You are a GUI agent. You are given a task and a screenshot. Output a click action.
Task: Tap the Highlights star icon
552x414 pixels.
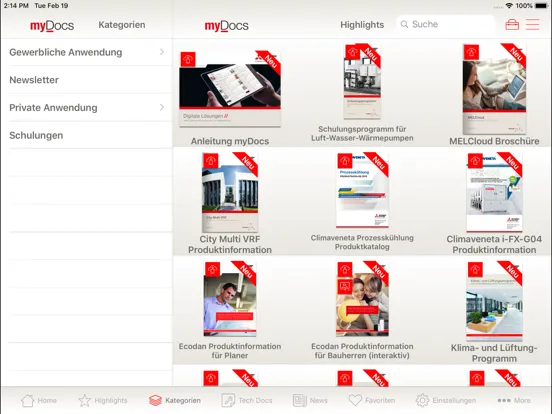[x=84, y=400]
